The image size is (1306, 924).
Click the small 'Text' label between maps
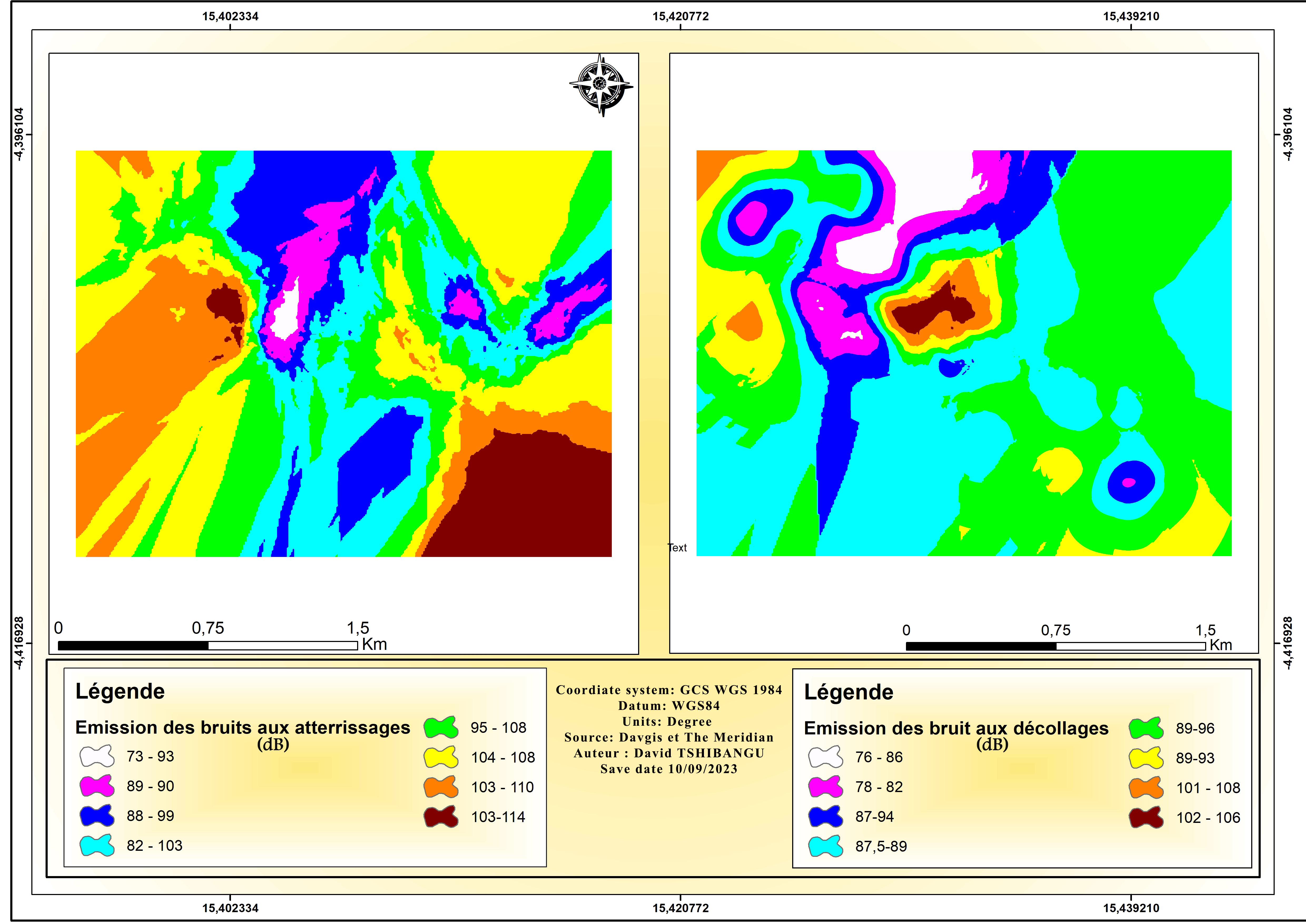tap(677, 548)
